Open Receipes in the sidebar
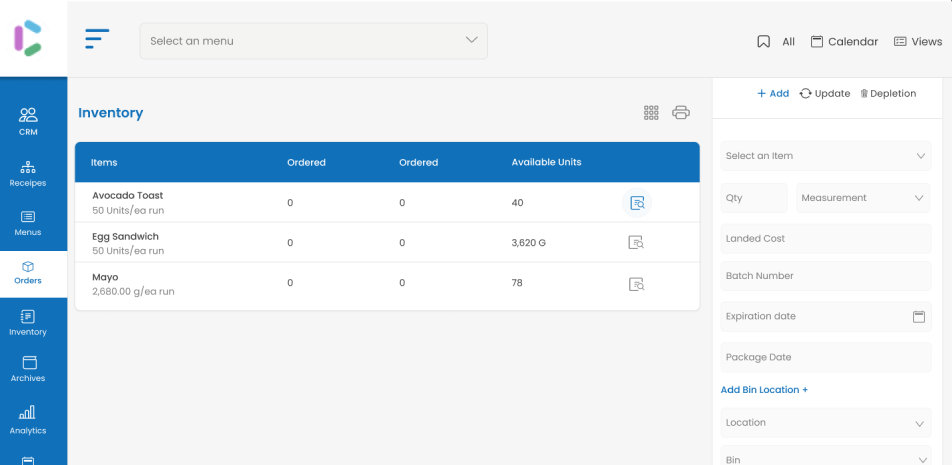The width and height of the screenshot is (952, 465). coord(28,174)
